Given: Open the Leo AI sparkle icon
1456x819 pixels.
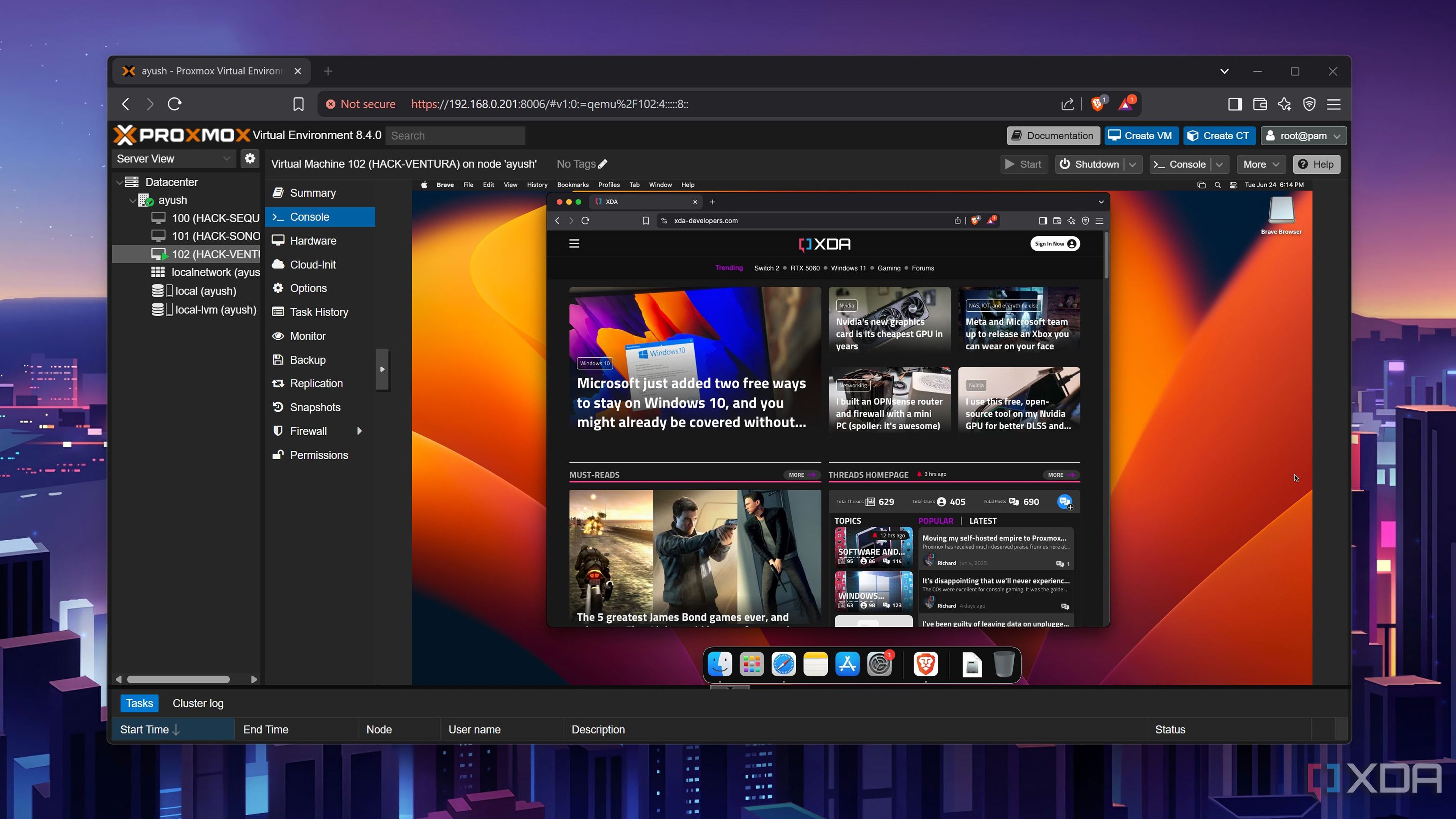Looking at the screenshot, I should coord(1285,104).
